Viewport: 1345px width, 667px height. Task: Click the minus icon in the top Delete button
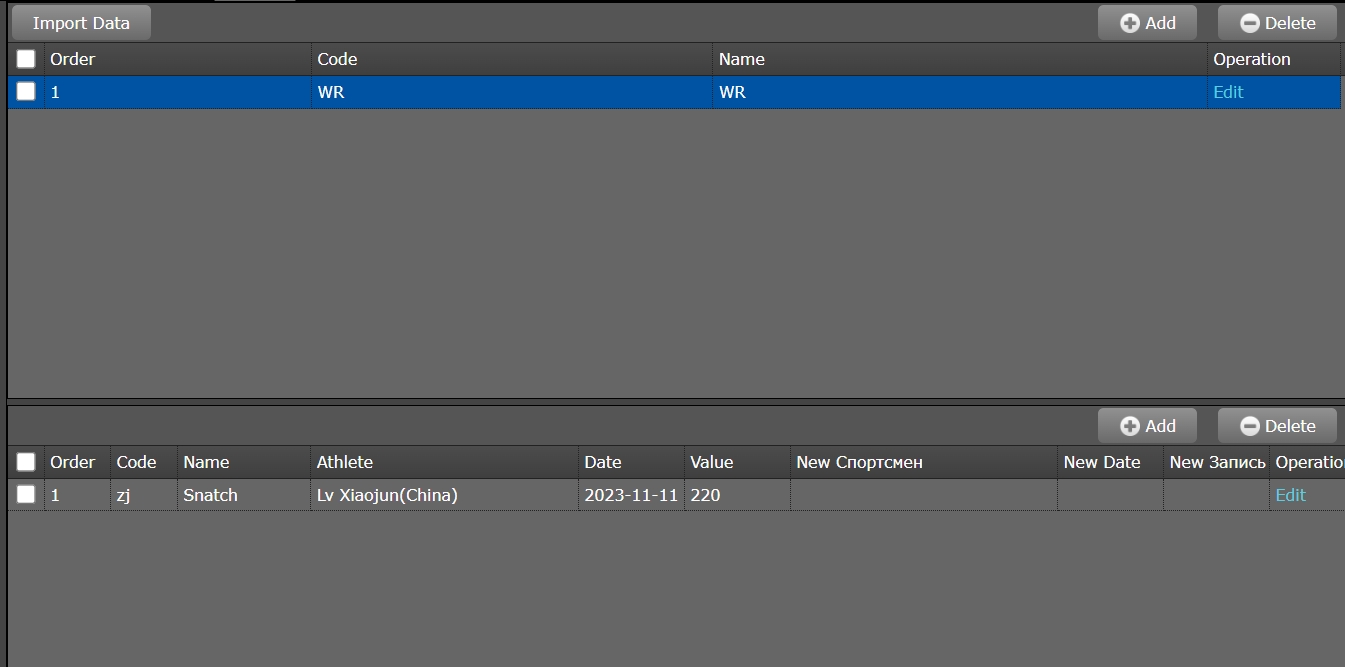1249,23
